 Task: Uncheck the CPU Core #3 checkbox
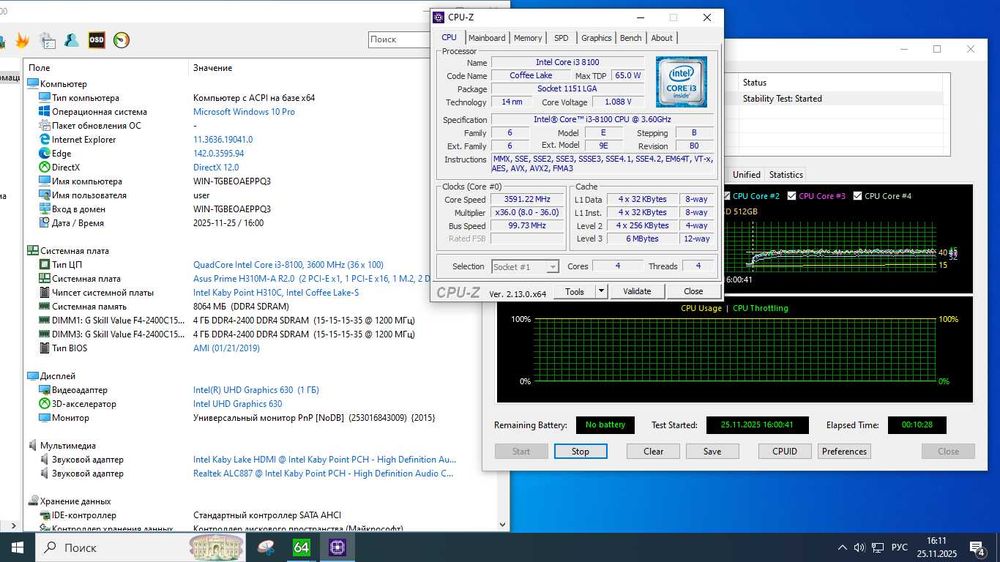[791, 196]
